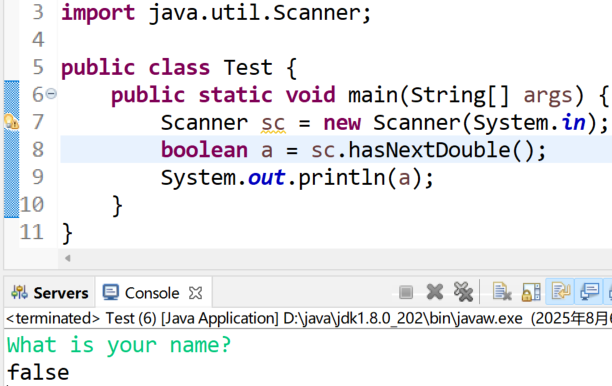Remove all terminated launches (double X icon)
The height and width of the screenshot is (386, 612).
463,292
